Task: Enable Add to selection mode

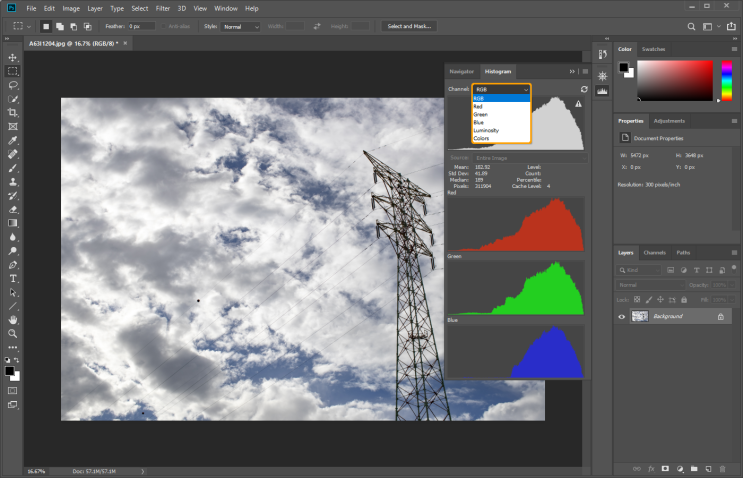Action: (60, 27)
